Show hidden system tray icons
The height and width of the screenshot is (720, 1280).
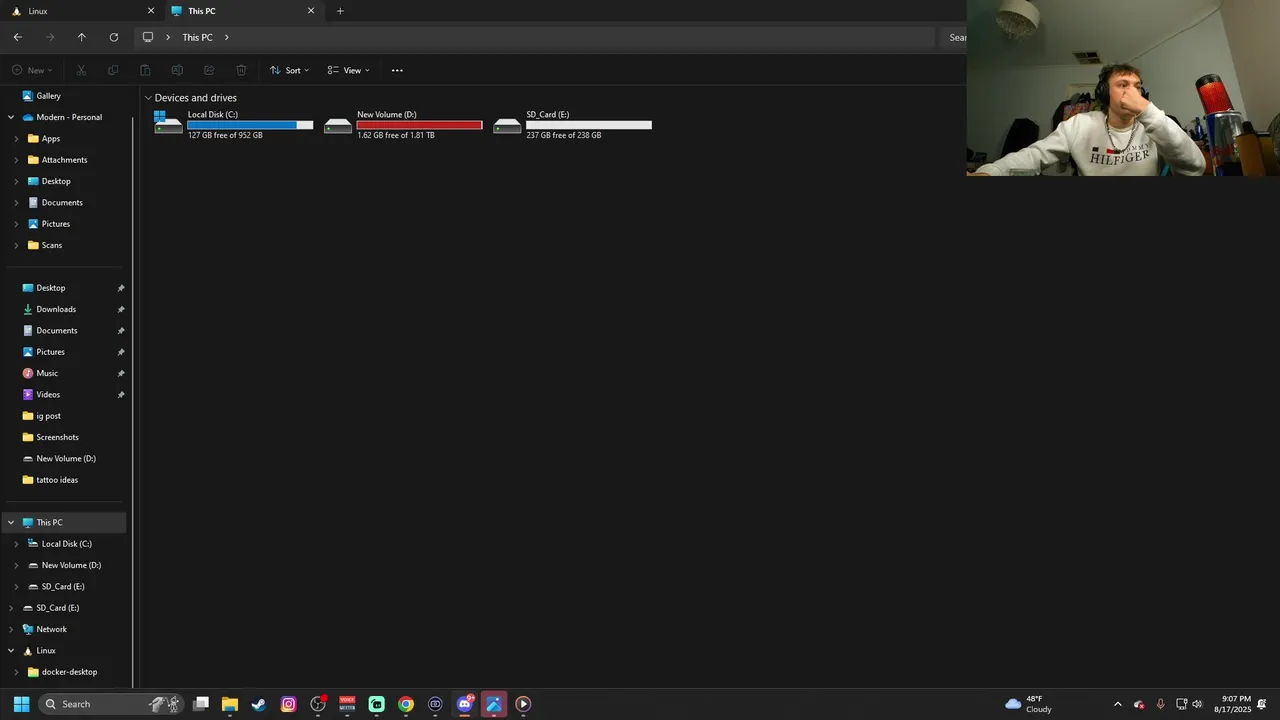1118,704
